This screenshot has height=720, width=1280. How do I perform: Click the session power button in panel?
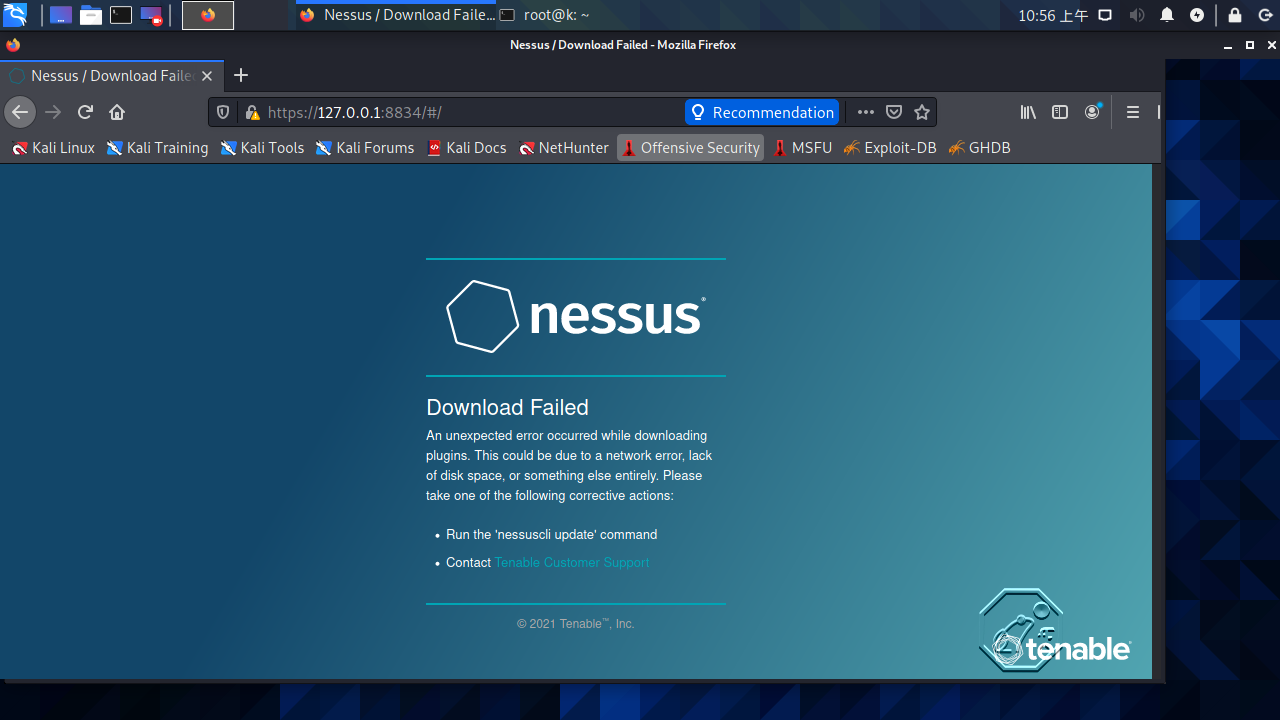pyautogui.click(x=1264, y=15)
